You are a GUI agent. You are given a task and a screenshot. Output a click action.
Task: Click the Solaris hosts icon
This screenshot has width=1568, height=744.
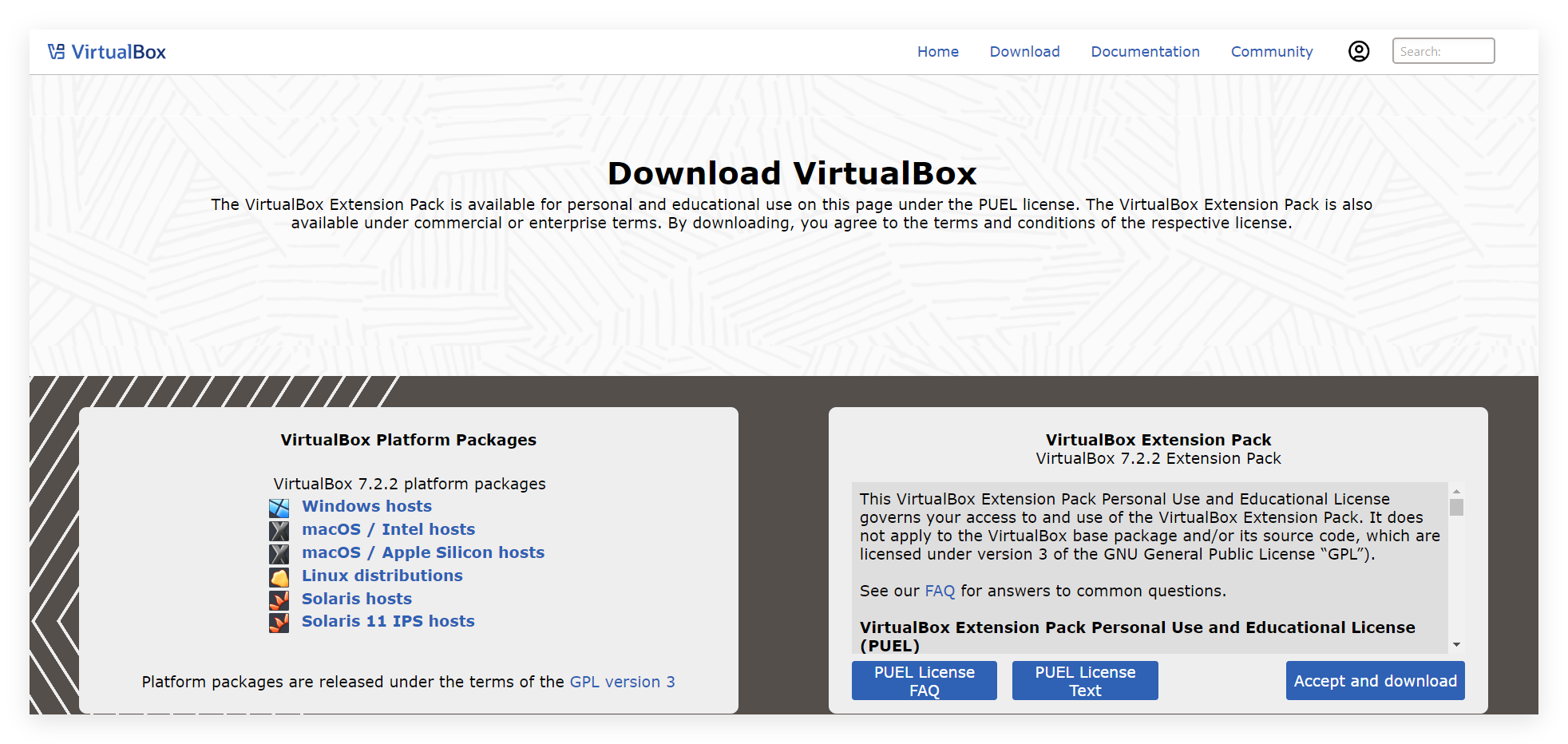click(279, 600)
